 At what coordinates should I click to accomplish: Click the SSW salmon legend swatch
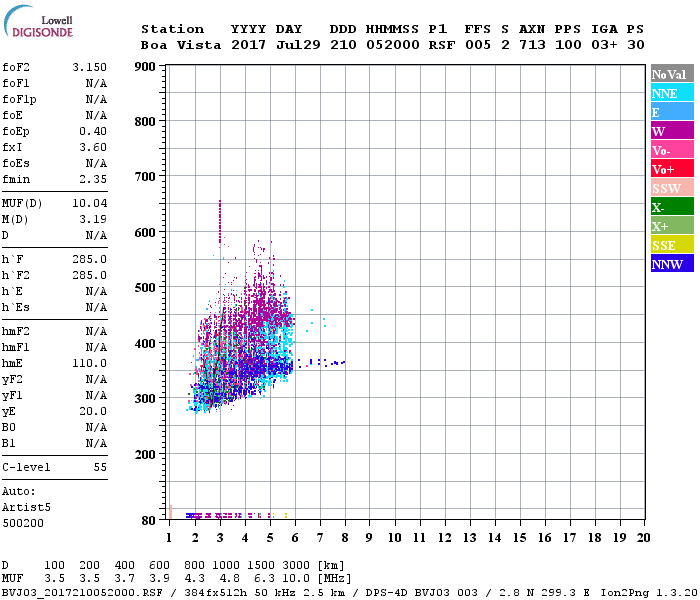672,188
